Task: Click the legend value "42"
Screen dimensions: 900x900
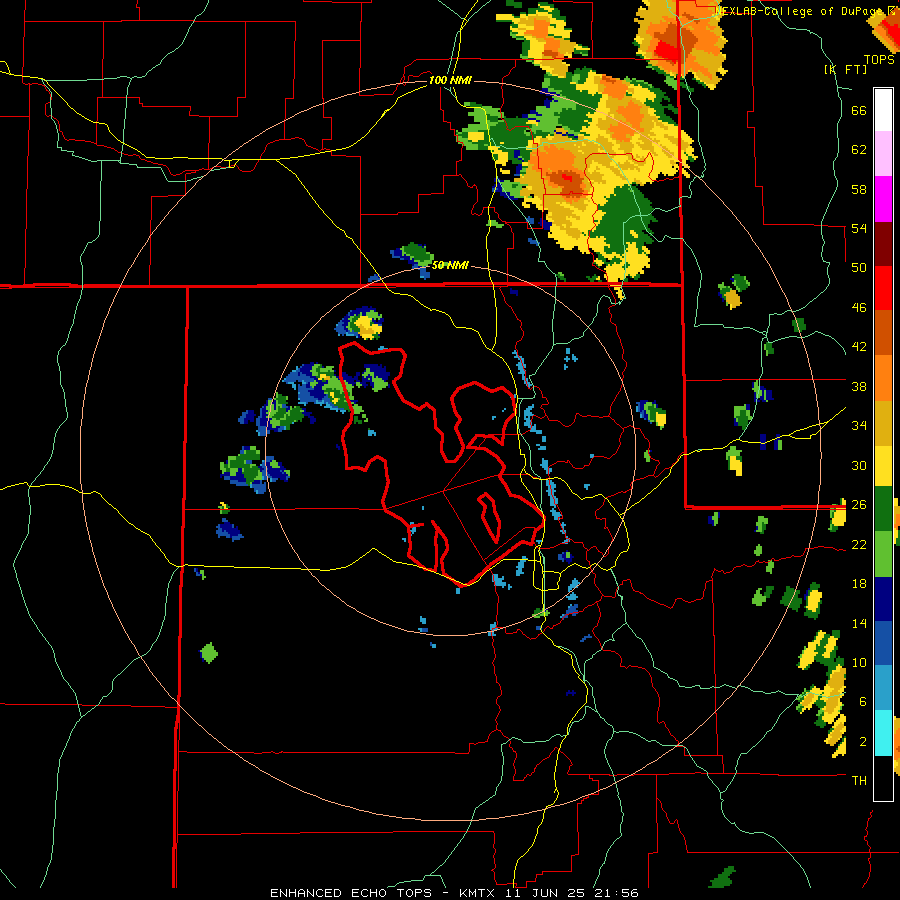Action: [x=859, y=347]
